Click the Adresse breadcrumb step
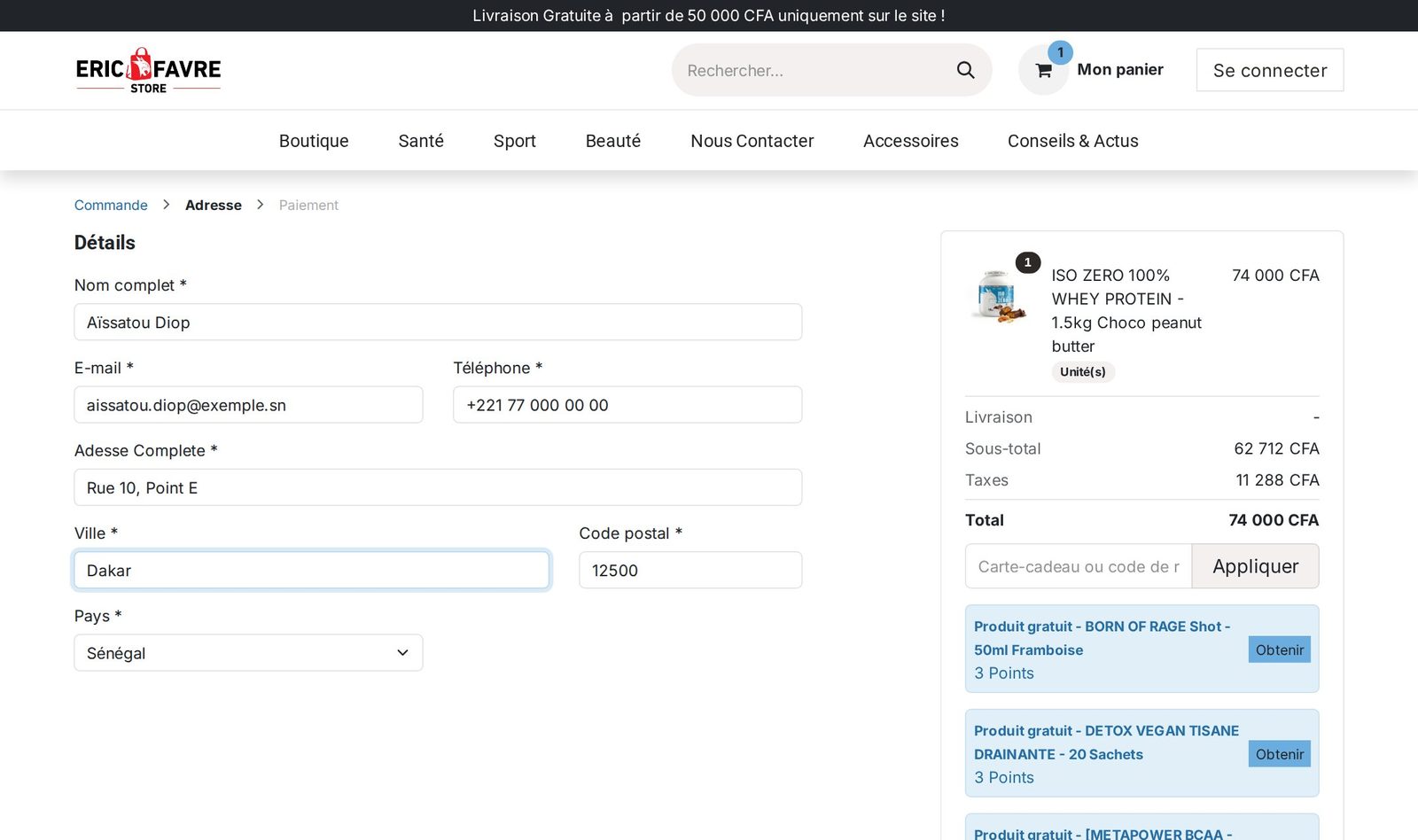Screen dimensions: 1418x840 (214, 205)
